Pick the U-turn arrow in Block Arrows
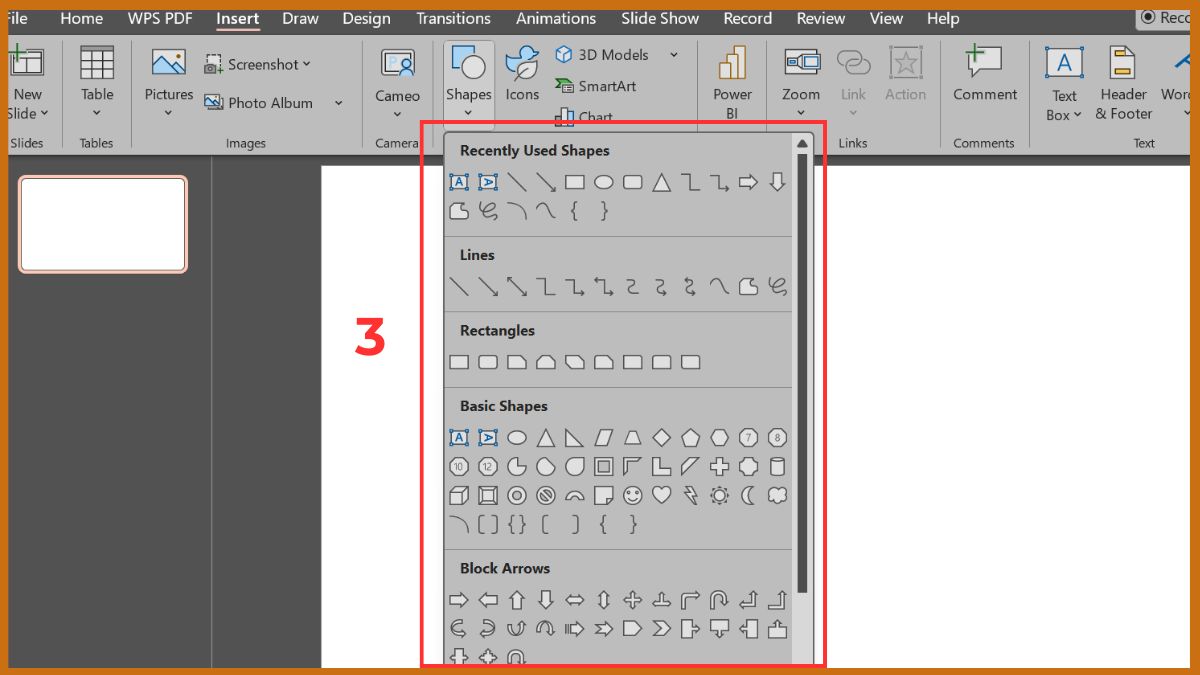This screenshot has width=1200, height=675. coord(719,600)
